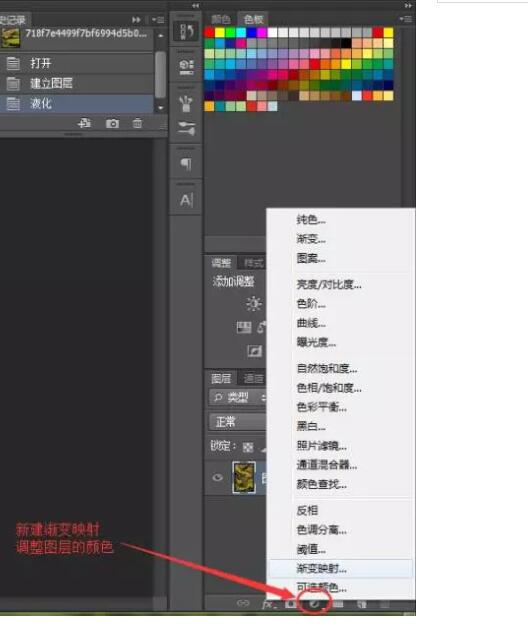
Task: Choose 阈值... menu entry
Action: click(340, 549)
